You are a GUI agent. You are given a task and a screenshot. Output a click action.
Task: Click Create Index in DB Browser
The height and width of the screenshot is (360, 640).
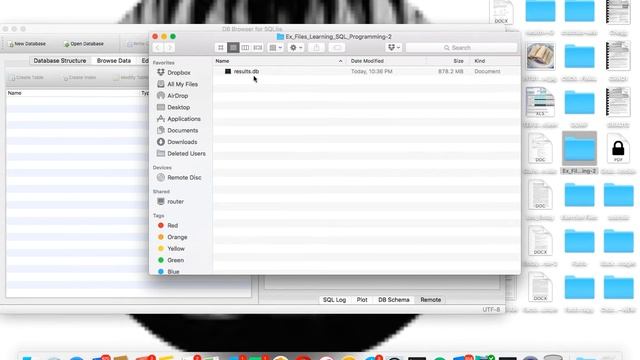(80, 78)
